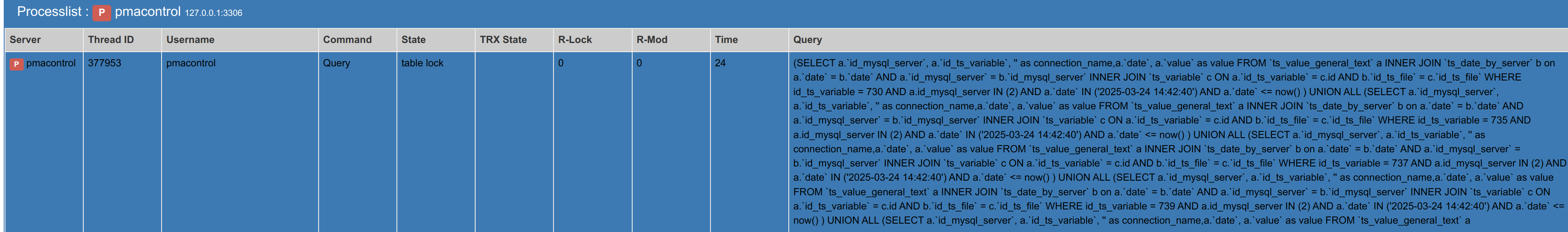The width and height of the screenshot is (1568, 232).
Task: Click the R-Mod column header
Action: 651,40
